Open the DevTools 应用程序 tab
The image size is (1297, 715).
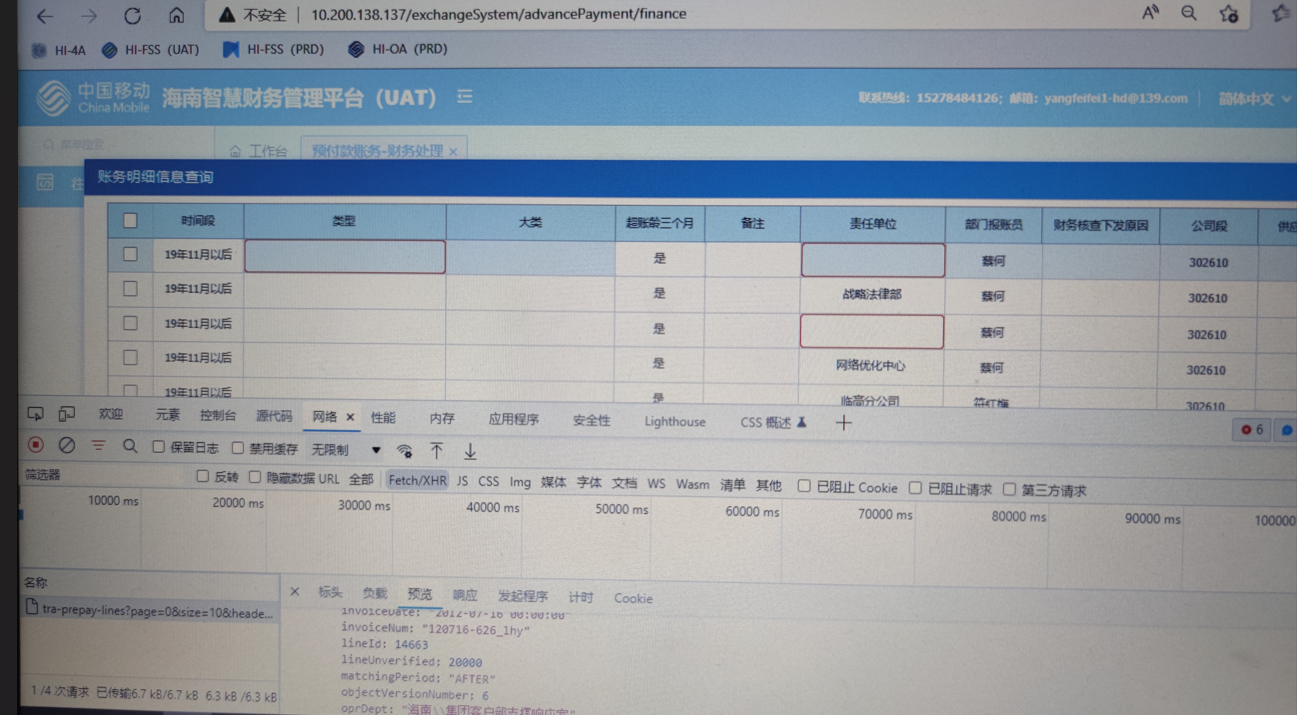513,420
